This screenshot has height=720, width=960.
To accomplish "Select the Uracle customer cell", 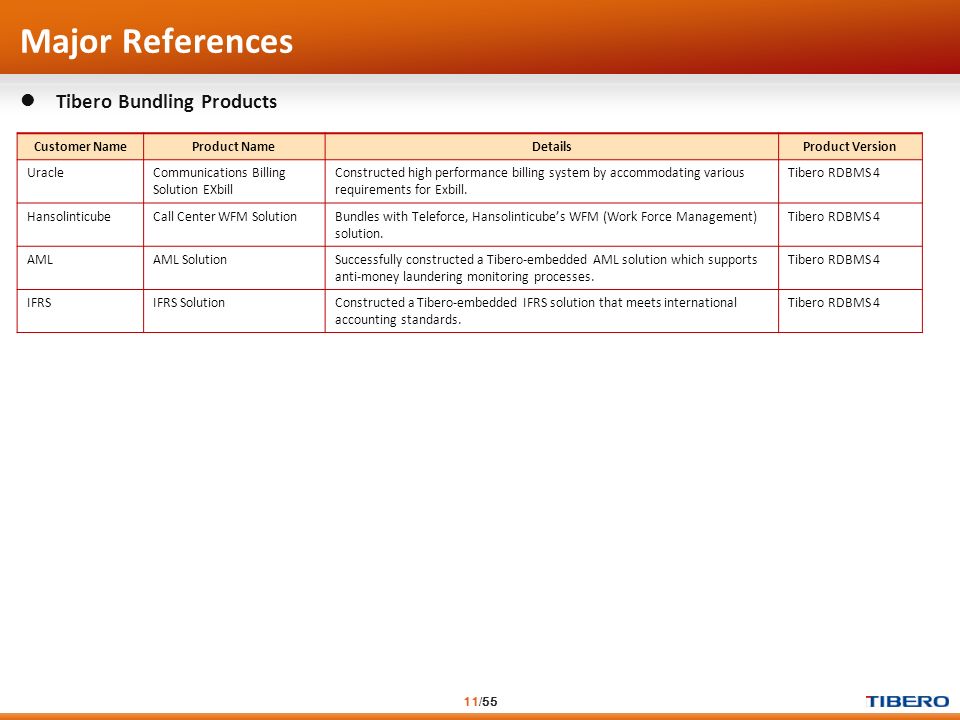I will click(x=80, y=181).
